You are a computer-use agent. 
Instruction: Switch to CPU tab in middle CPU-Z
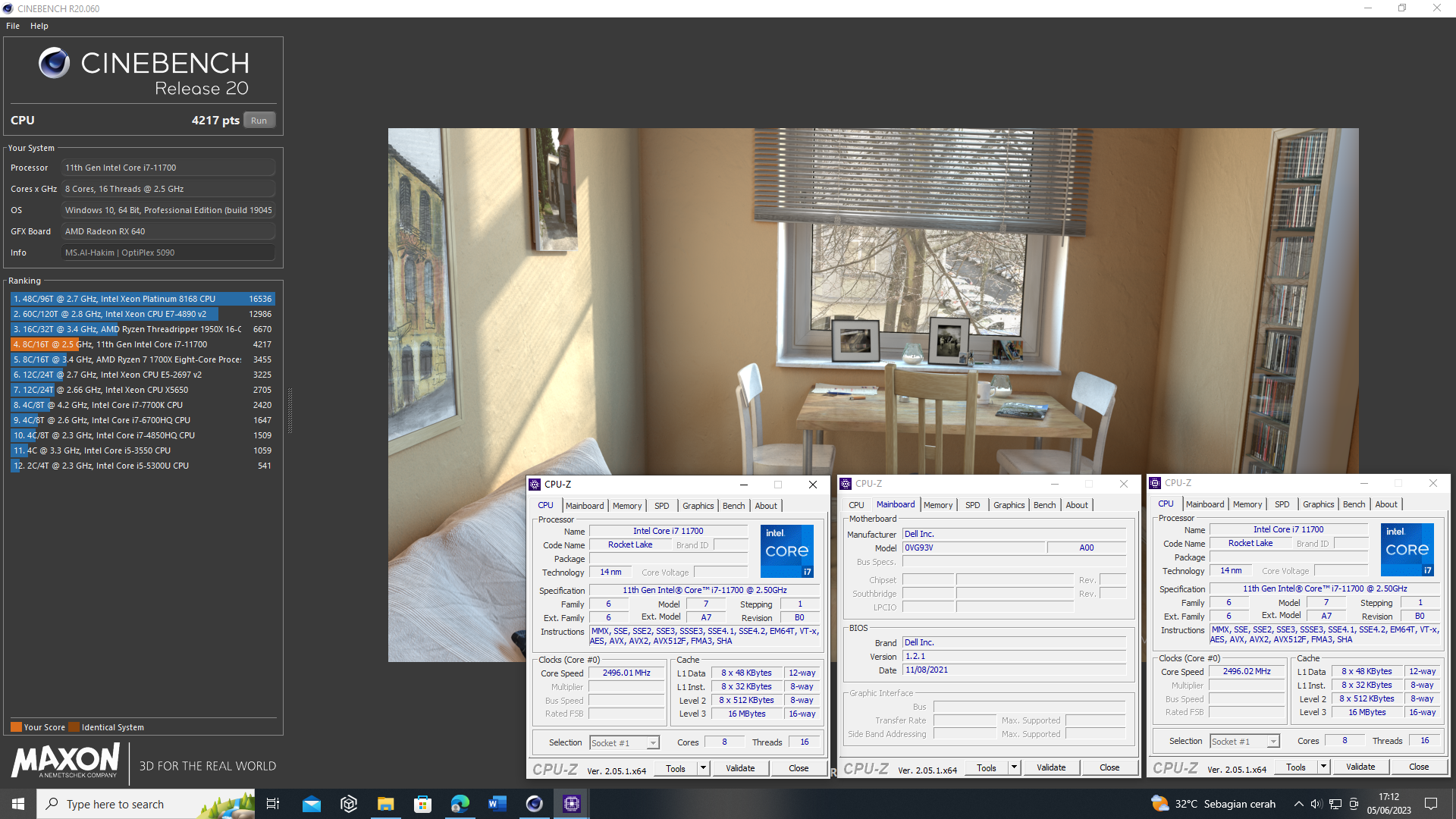[856, 505]
